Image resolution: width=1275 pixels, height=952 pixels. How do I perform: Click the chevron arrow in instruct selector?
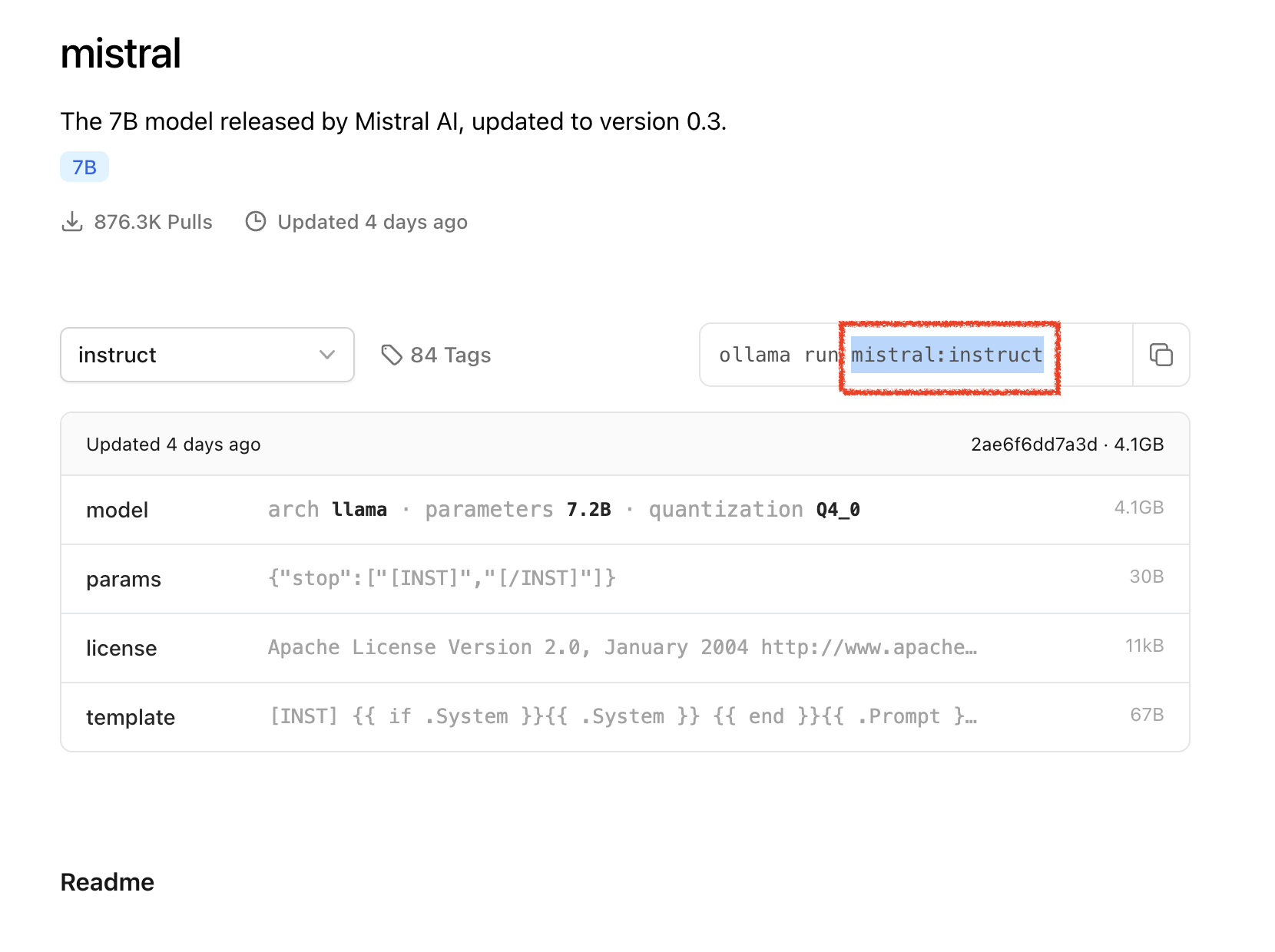327,355
